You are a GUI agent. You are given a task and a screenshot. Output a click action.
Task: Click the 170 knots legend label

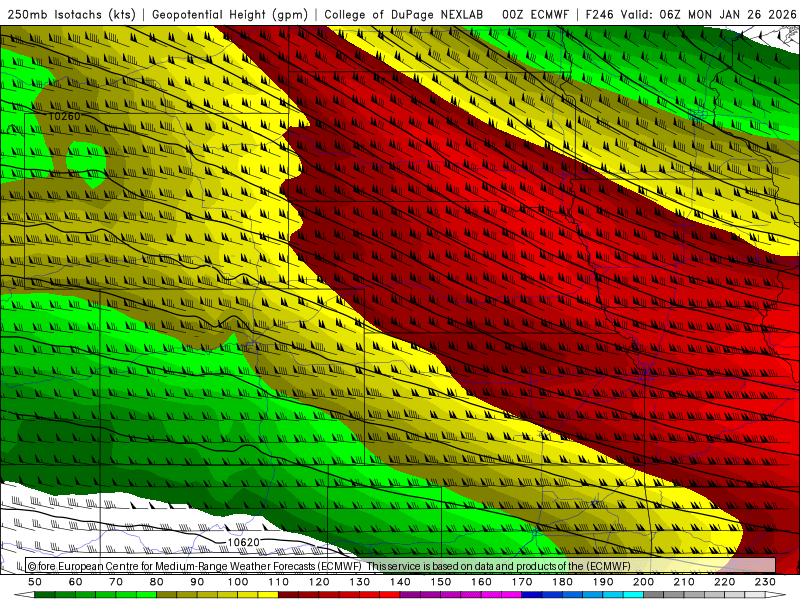pyautogui.click(x=522, y=582)
